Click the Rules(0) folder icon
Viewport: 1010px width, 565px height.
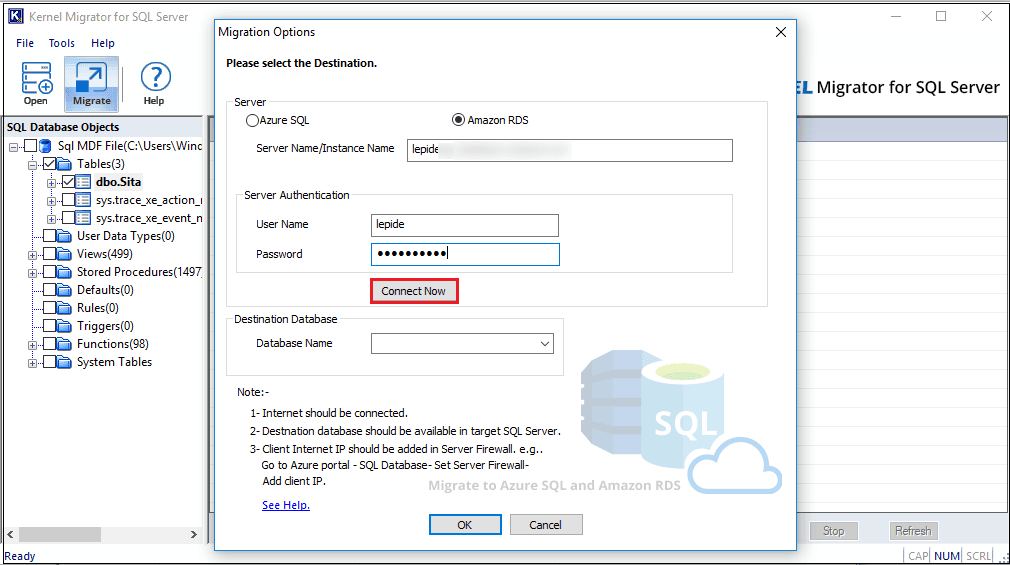click(x=64, y=309)
